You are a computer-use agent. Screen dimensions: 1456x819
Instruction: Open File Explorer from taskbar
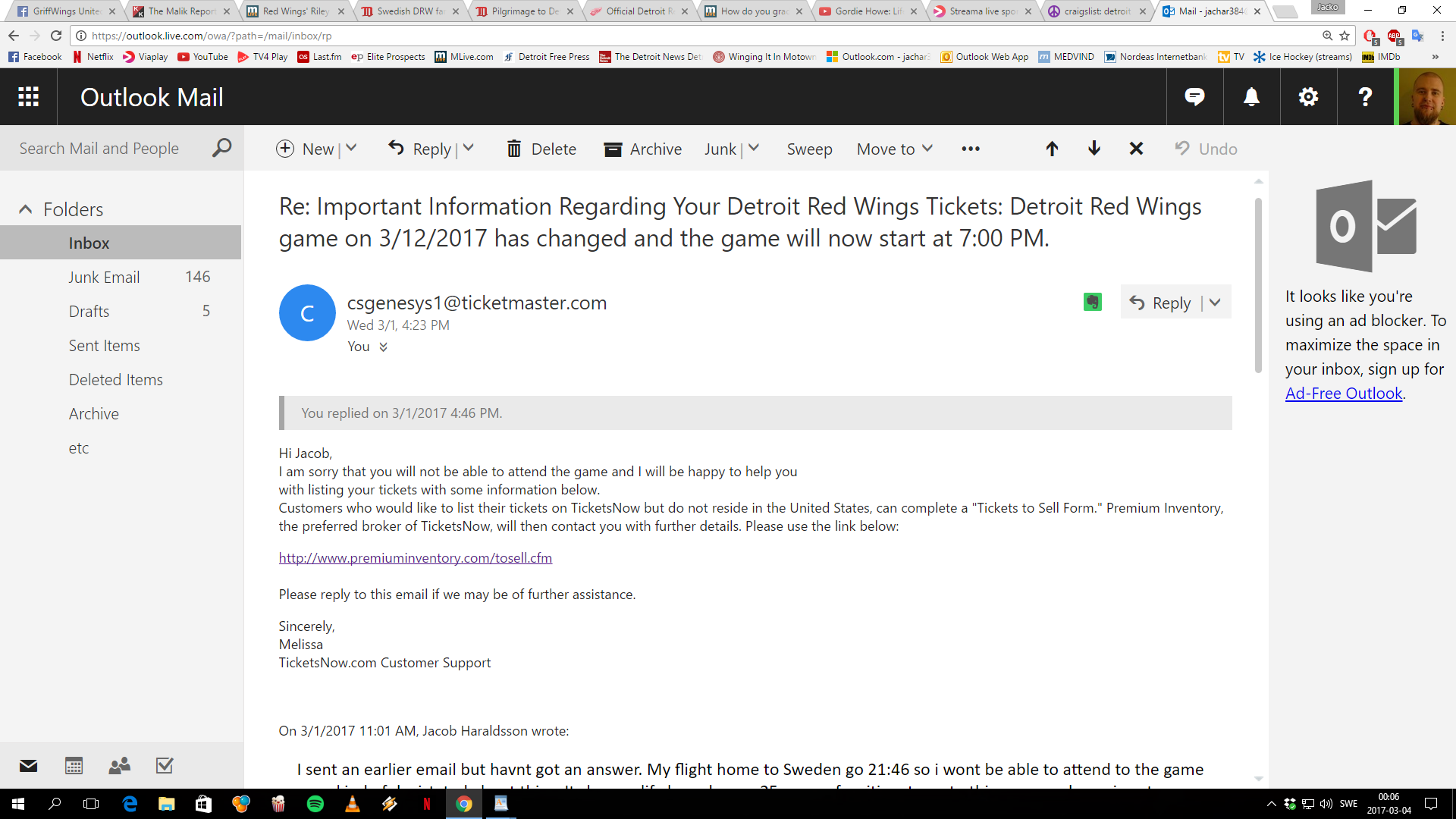167,804
